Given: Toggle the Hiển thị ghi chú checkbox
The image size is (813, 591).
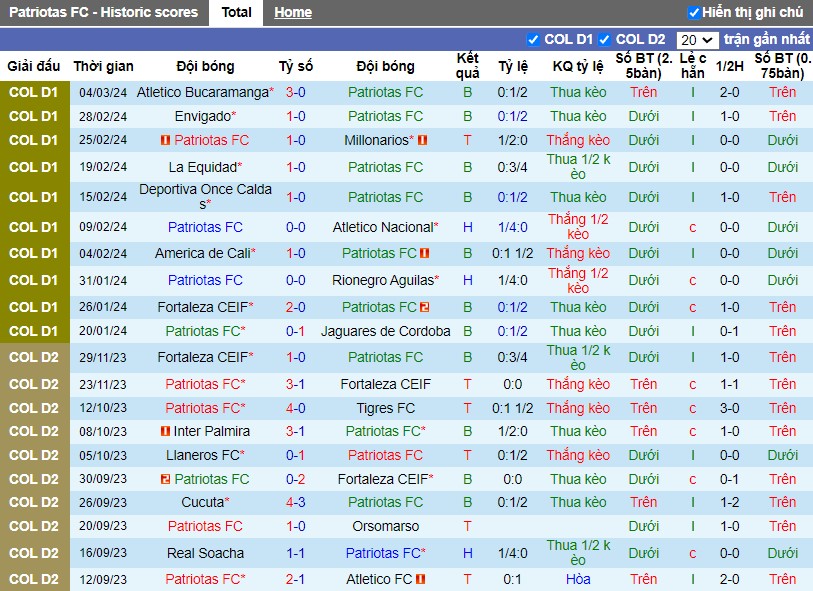Looking at the screenshot, I should [693, 12].
